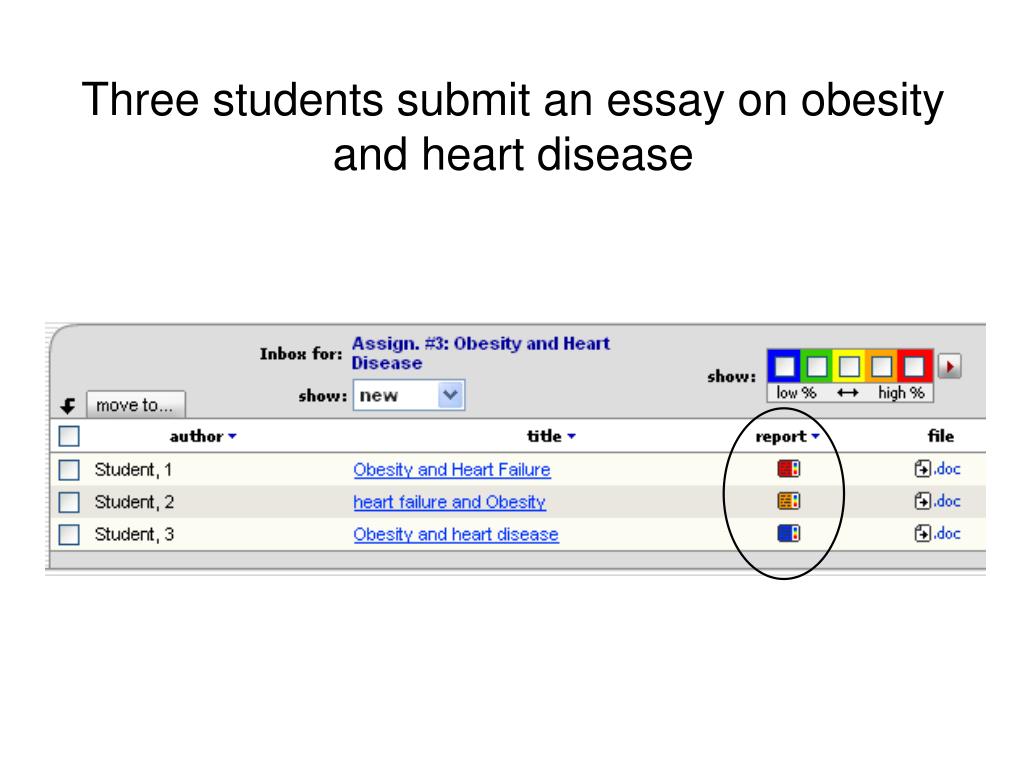
Task: Check the box for Student, 3
Action: click(69, 534)
